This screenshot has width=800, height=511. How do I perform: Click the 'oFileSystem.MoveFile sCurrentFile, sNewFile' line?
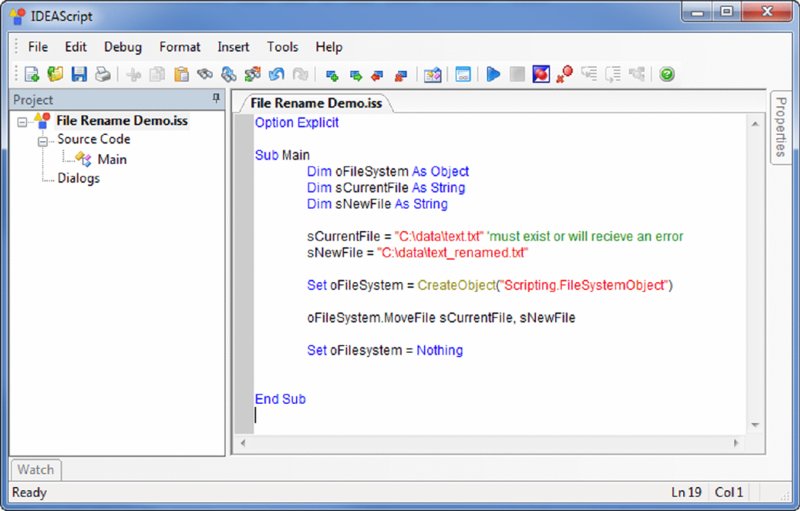click(441, 318)
